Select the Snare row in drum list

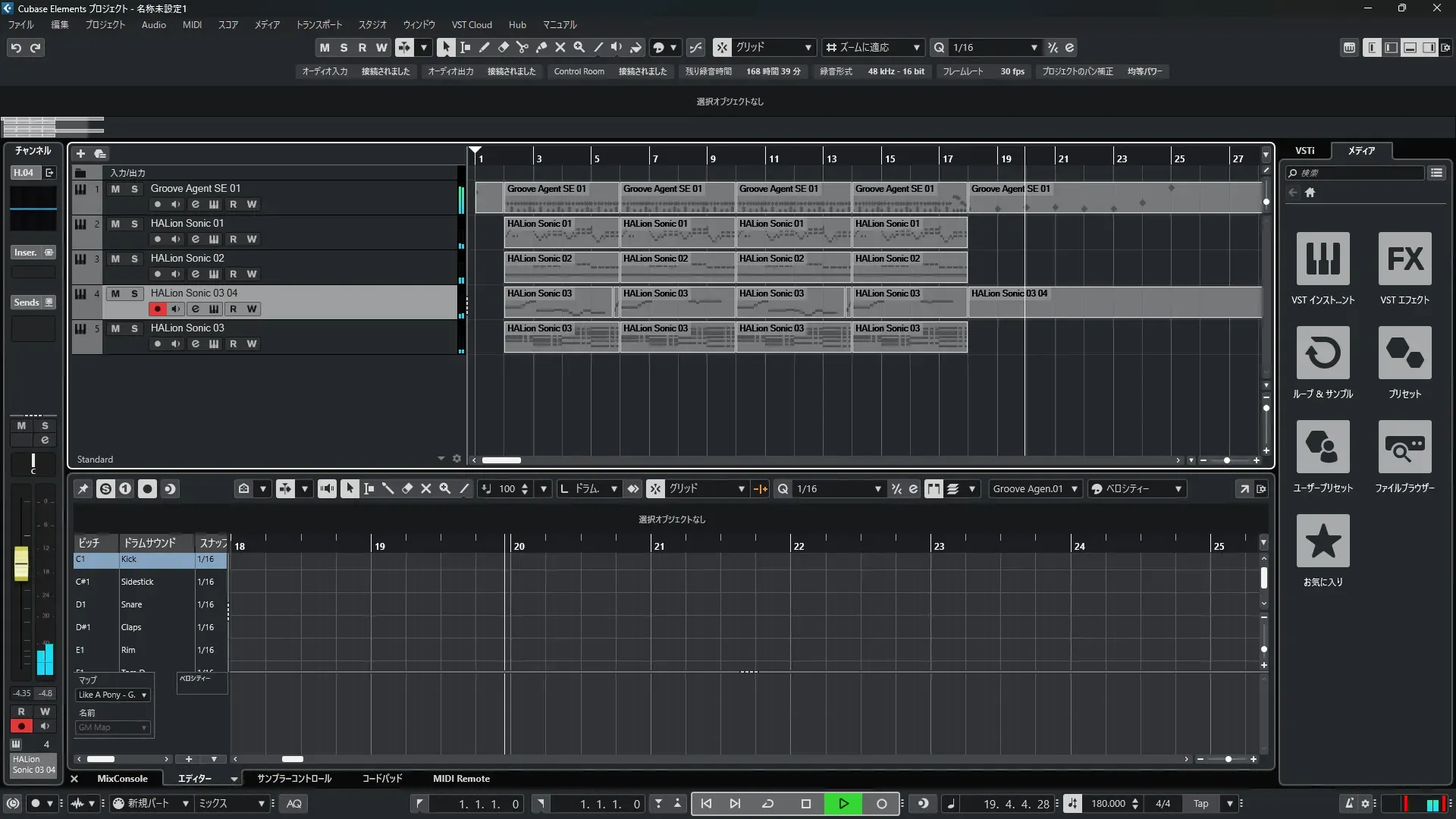pos(131,605)
